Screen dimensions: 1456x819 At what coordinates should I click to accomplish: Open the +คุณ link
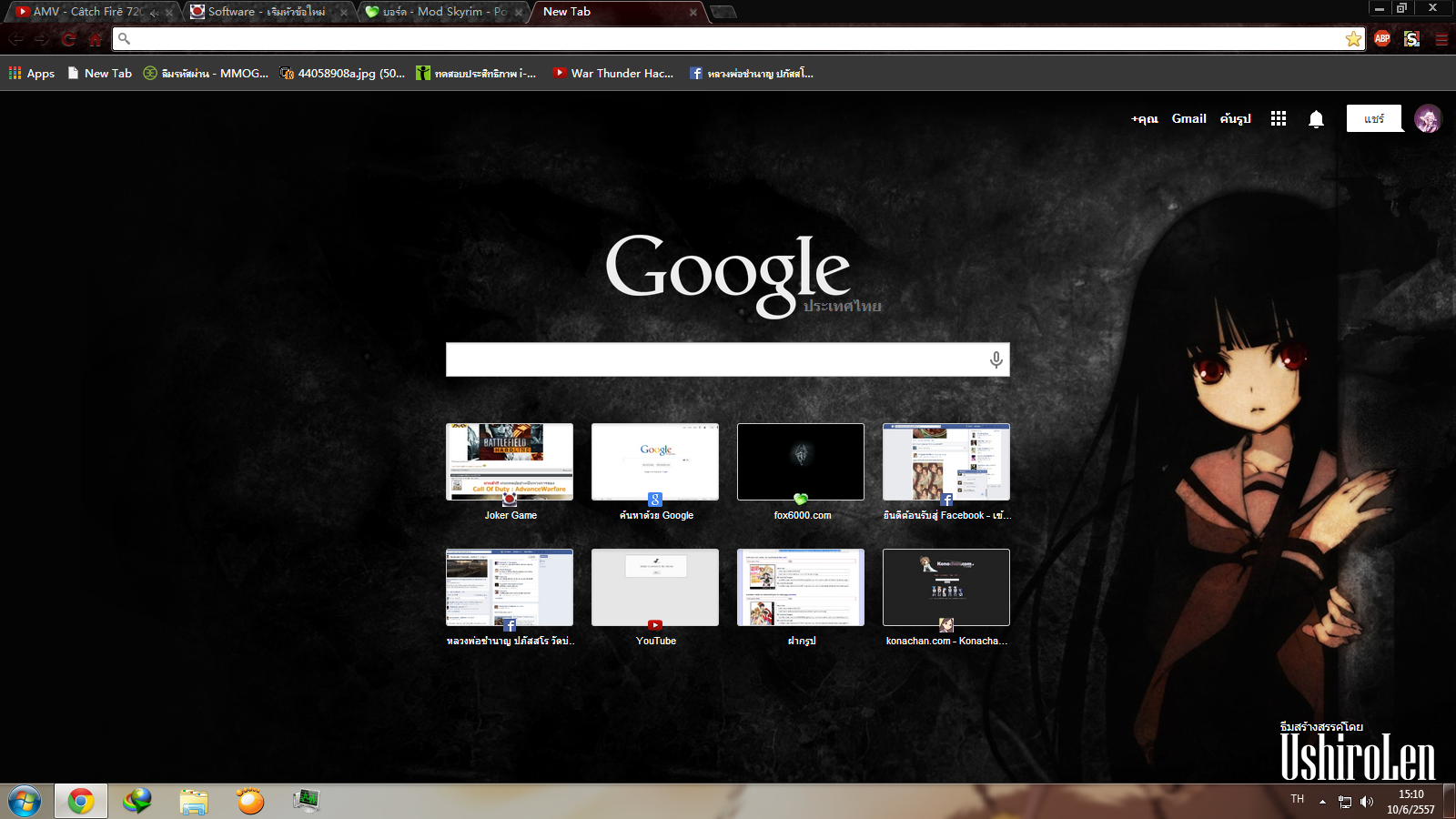pos(1144,118)
